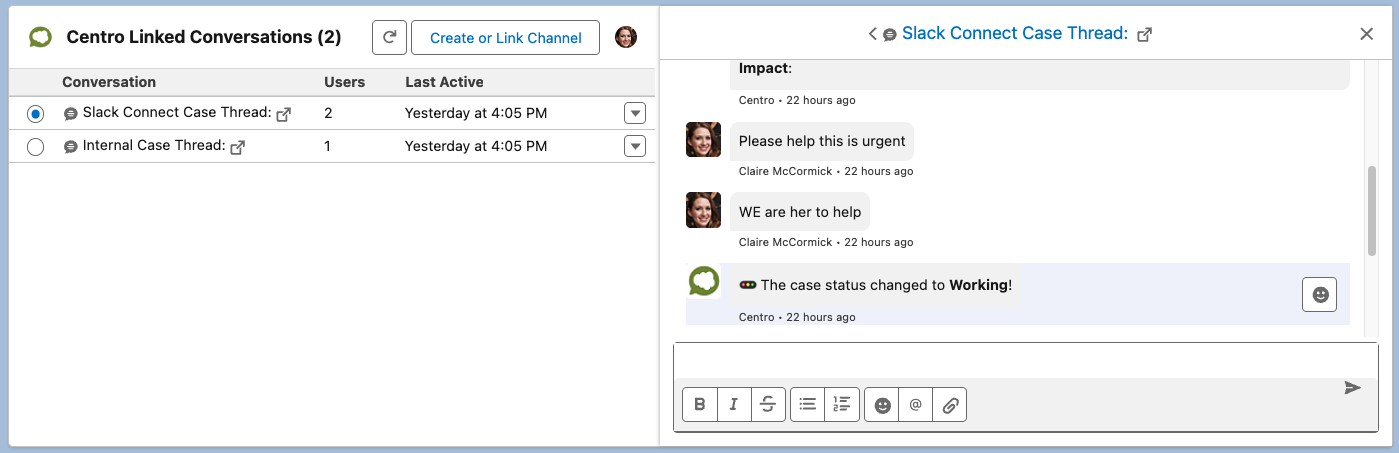Attach a file with the paperclip icon

tap(950, 405)
